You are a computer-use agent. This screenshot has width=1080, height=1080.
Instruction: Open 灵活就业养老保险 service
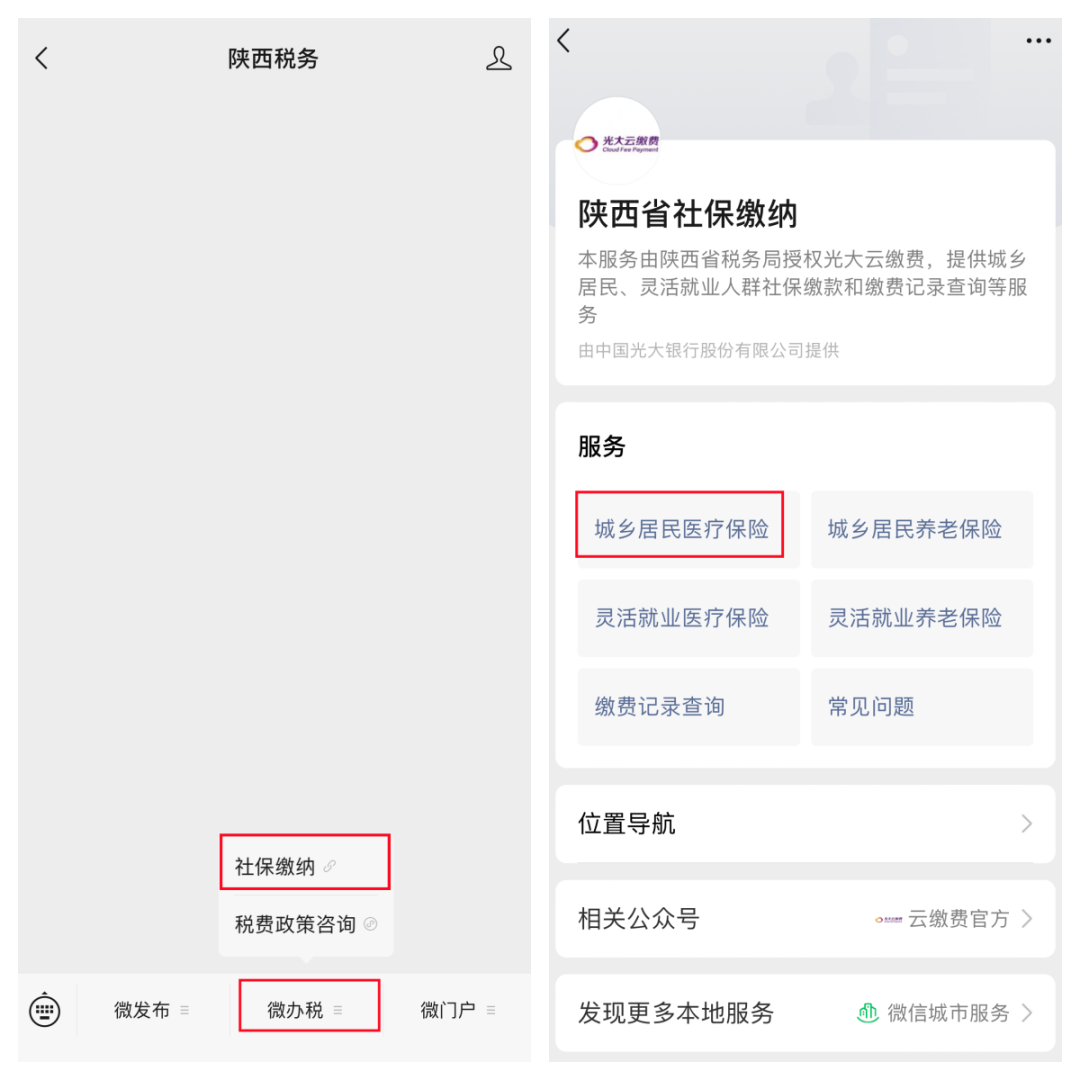point(922,618)
